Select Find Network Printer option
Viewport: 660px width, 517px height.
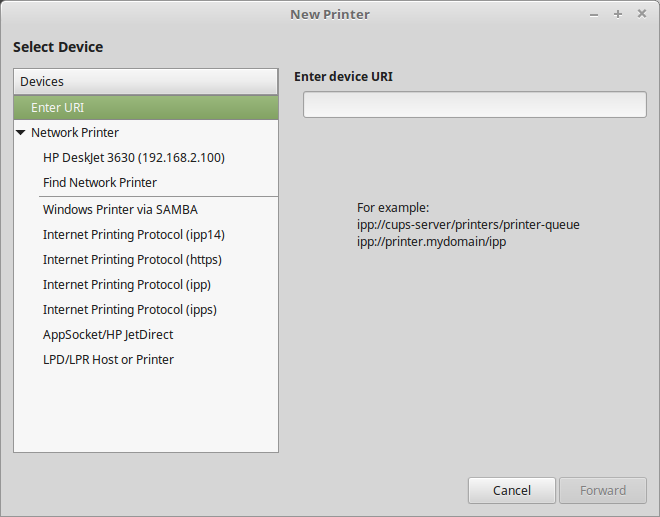(100, 183)
